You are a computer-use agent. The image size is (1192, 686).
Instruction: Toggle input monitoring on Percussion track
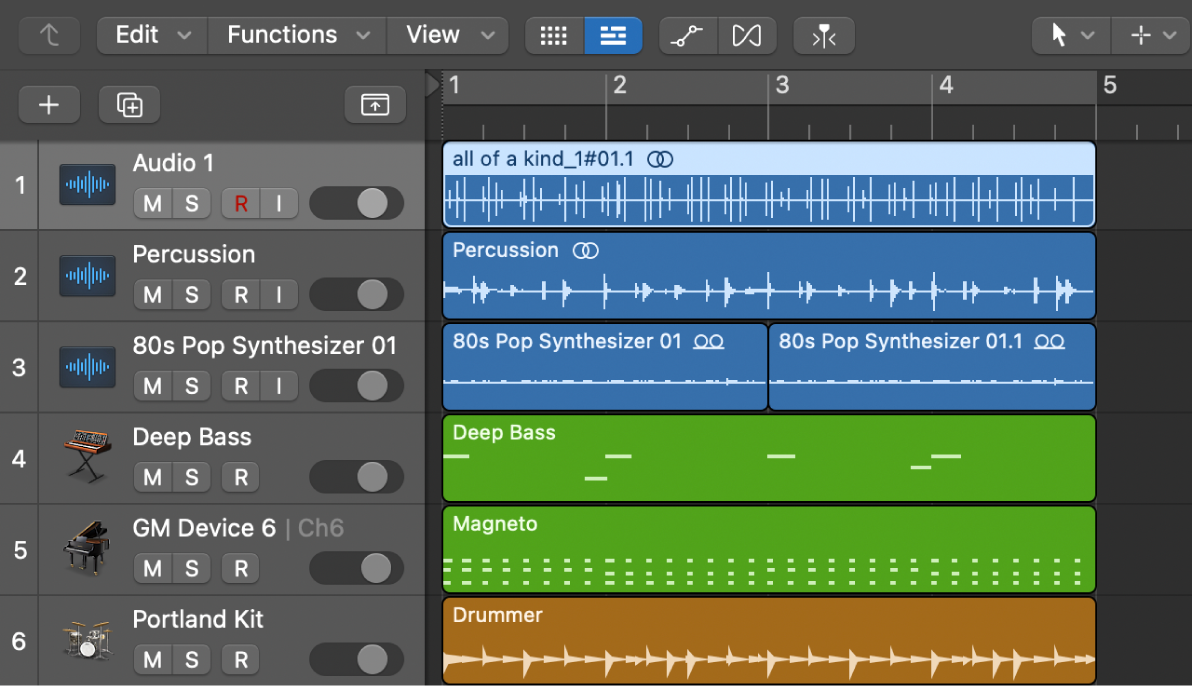279,294
